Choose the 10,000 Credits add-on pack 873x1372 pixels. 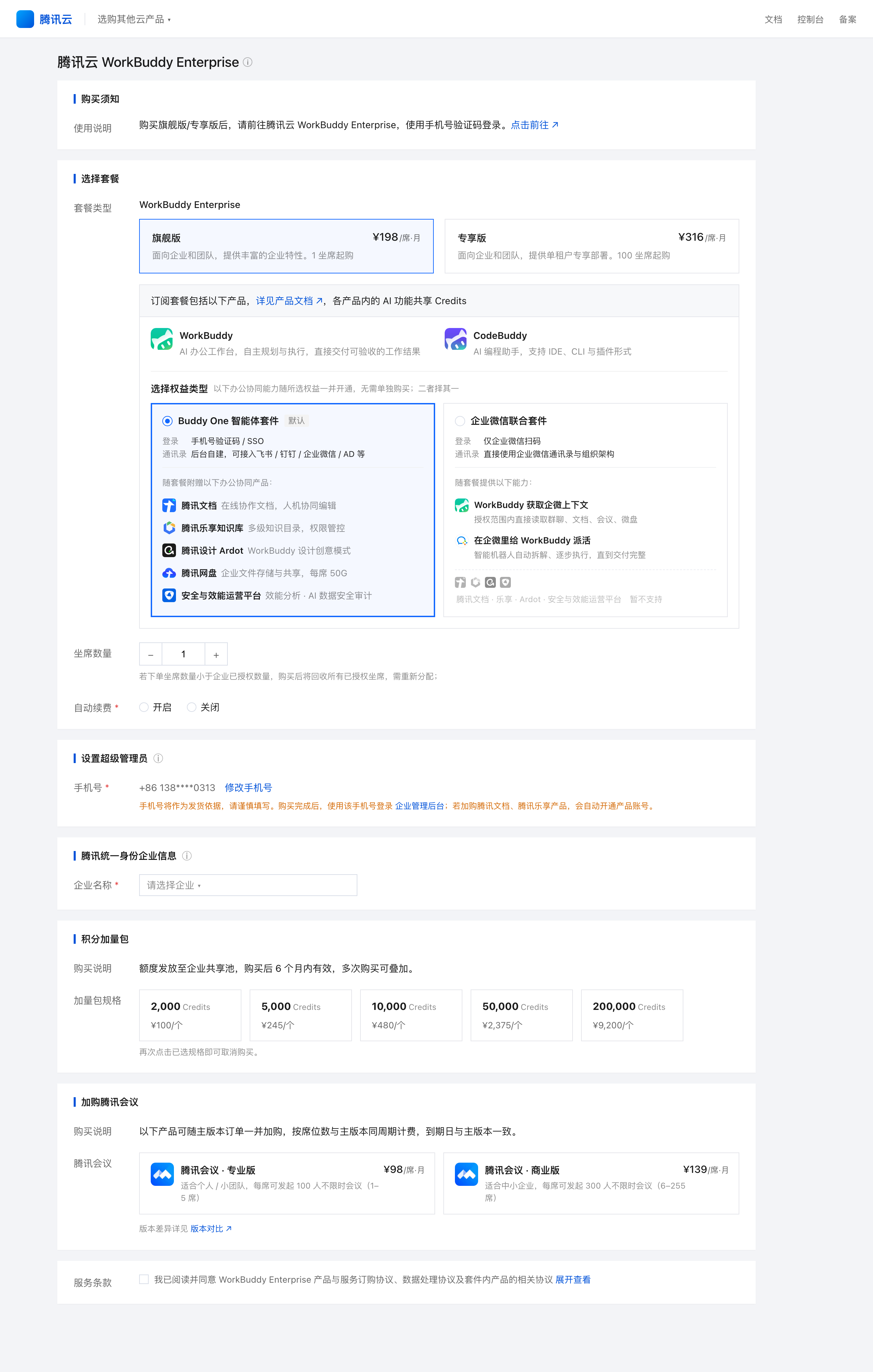(411, 1015)
